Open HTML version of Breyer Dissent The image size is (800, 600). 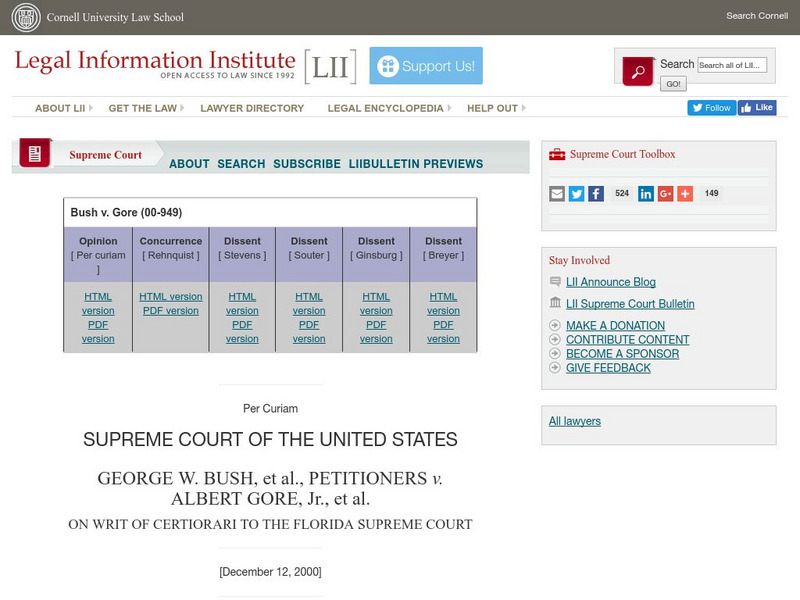click(443, 304)
